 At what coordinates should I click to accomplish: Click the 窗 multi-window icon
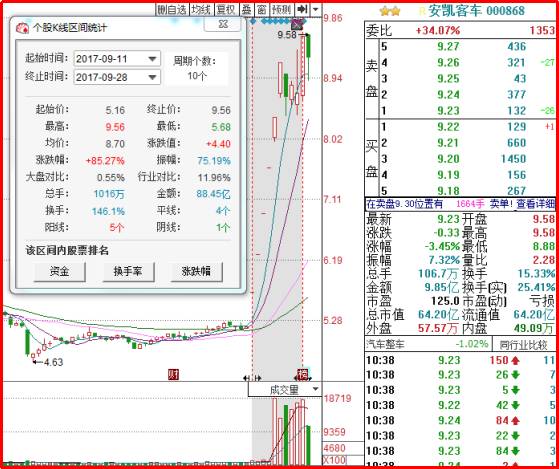[x=261, y=10]
